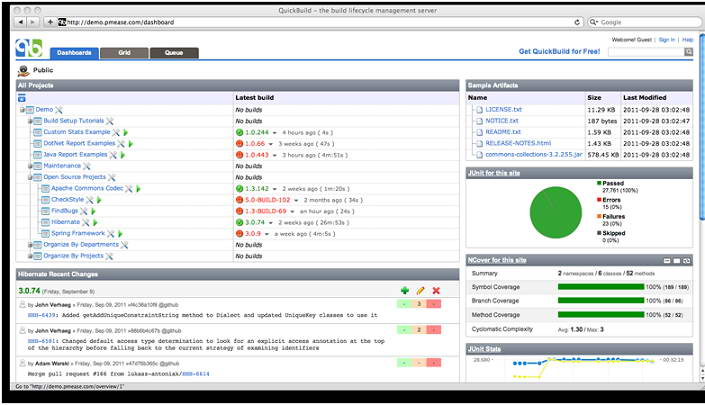Screen dimensions: 705x405
Task: Click the Sign In link
Action: pyautogui.click(x=667, y=40)
